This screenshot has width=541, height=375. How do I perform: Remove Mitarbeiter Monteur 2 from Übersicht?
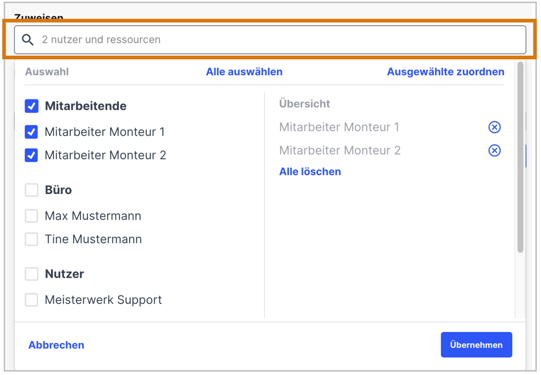(x=494, y=150)
